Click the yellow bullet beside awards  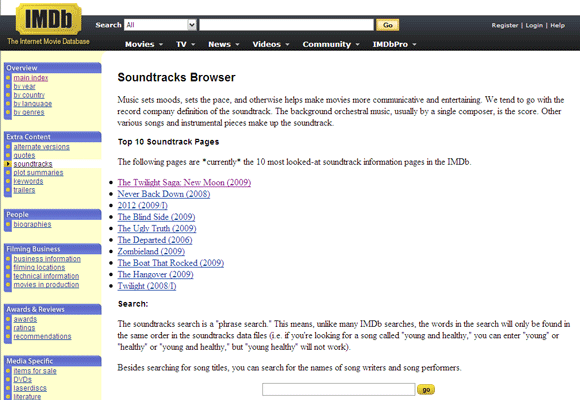(x=8, y=319)
